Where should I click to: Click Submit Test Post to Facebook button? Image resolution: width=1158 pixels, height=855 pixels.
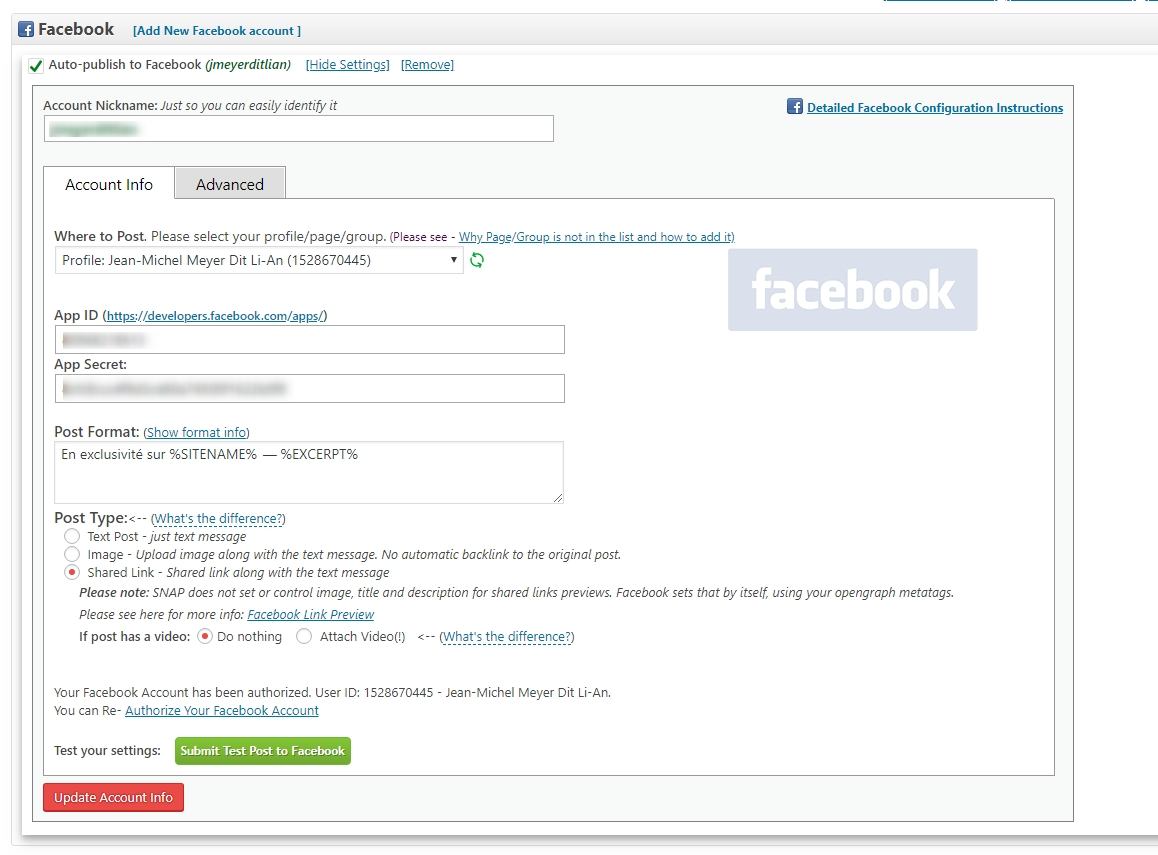(263, 751)
